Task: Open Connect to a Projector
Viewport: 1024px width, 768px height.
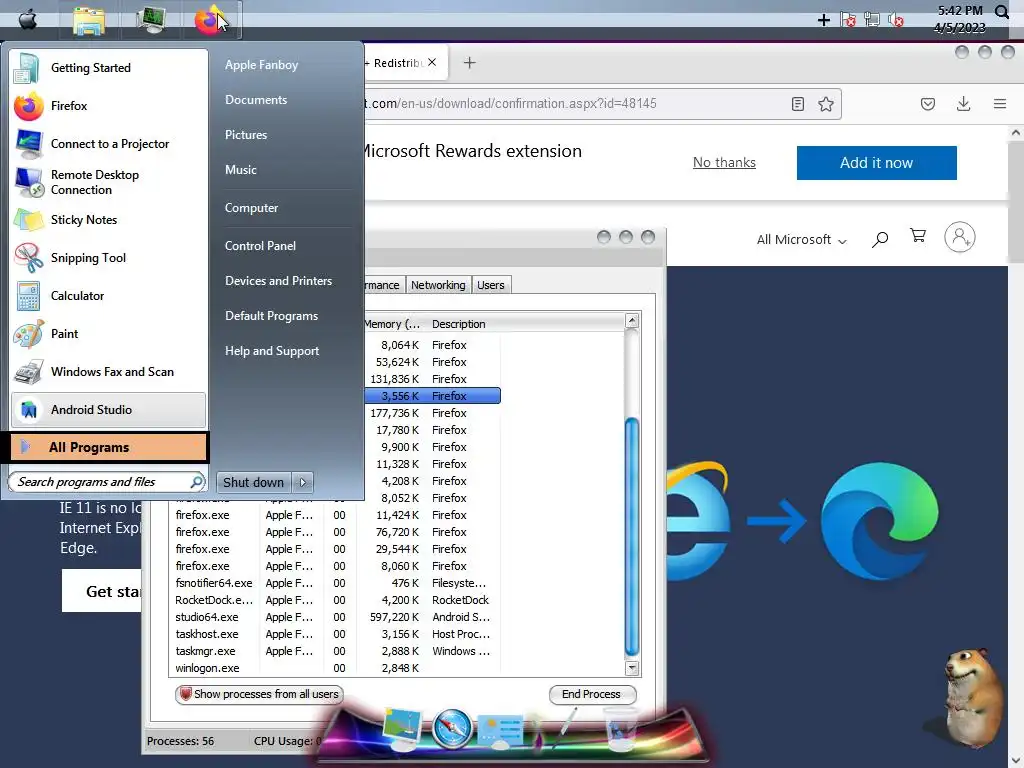Action: [x=108, y=144]
